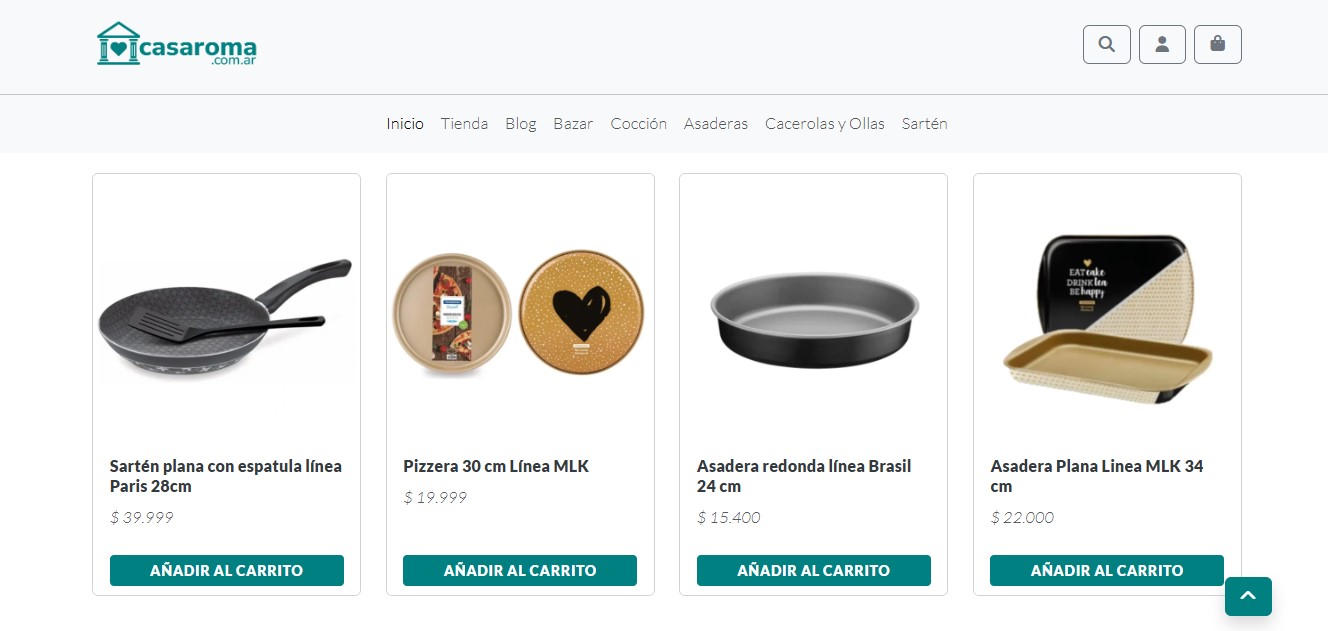Open the Asadera Plana Linea MLK title
Image resolution: width=1328 pixels, height=631 pixels.
tap(1097, 476)
